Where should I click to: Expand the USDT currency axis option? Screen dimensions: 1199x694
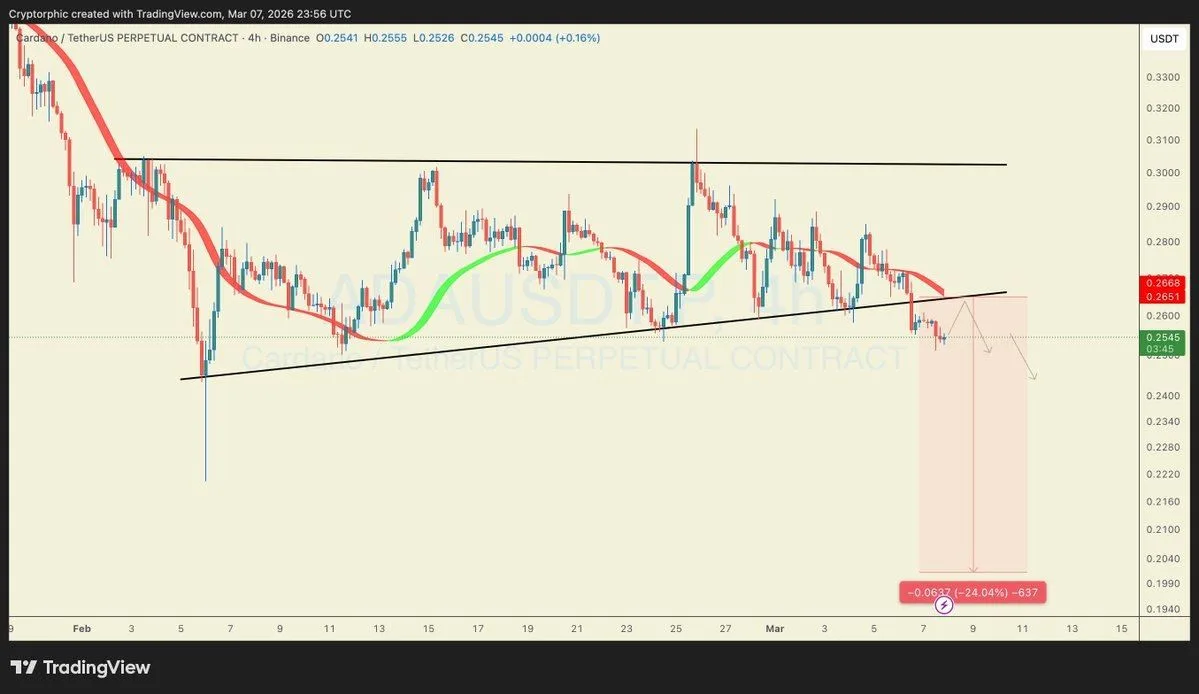tap(1163, 36)
